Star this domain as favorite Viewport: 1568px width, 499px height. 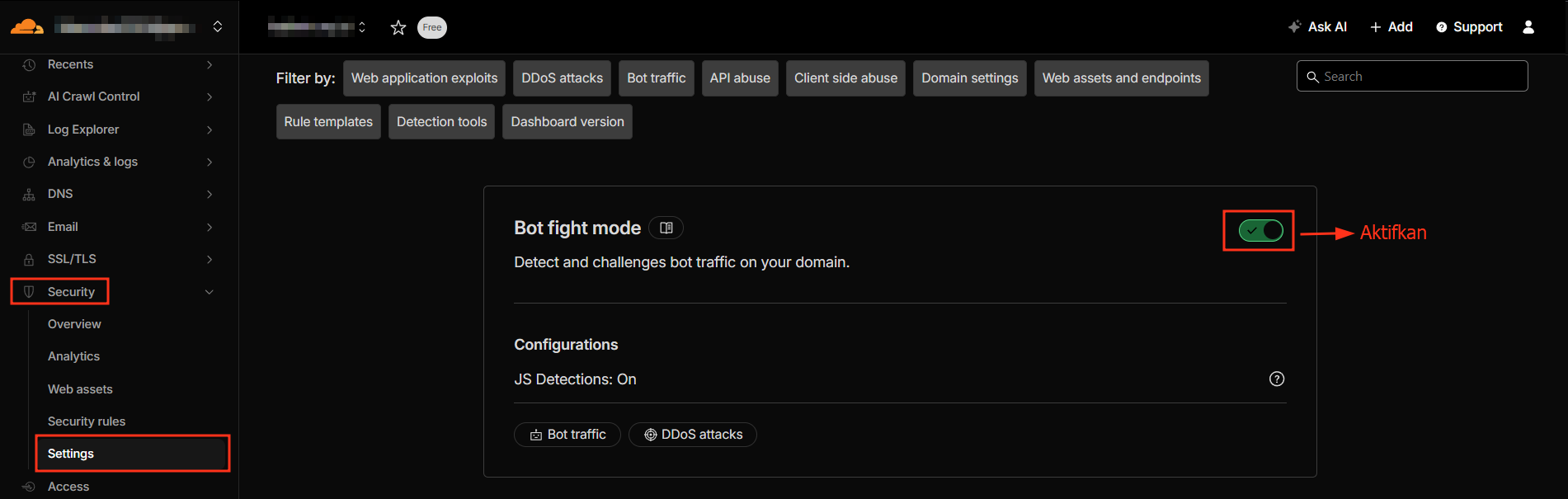398,27
